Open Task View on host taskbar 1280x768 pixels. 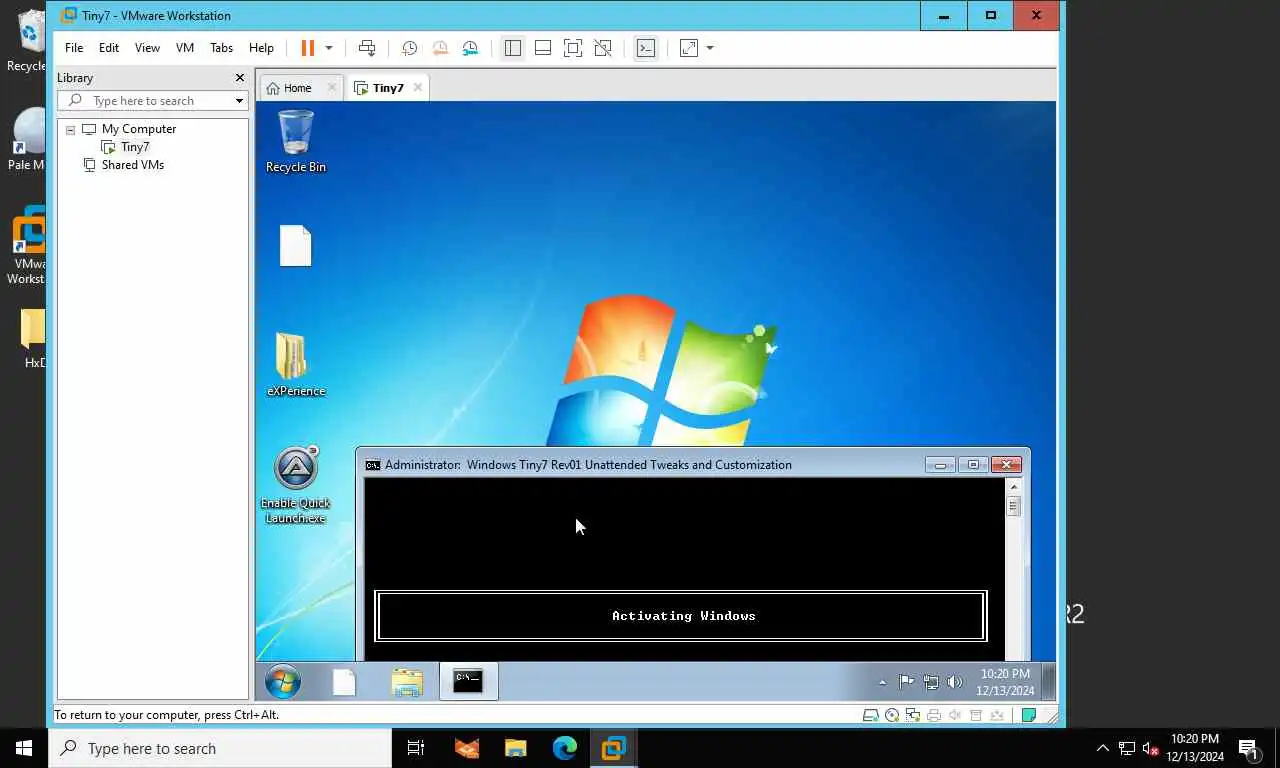(x=416, y=748)
